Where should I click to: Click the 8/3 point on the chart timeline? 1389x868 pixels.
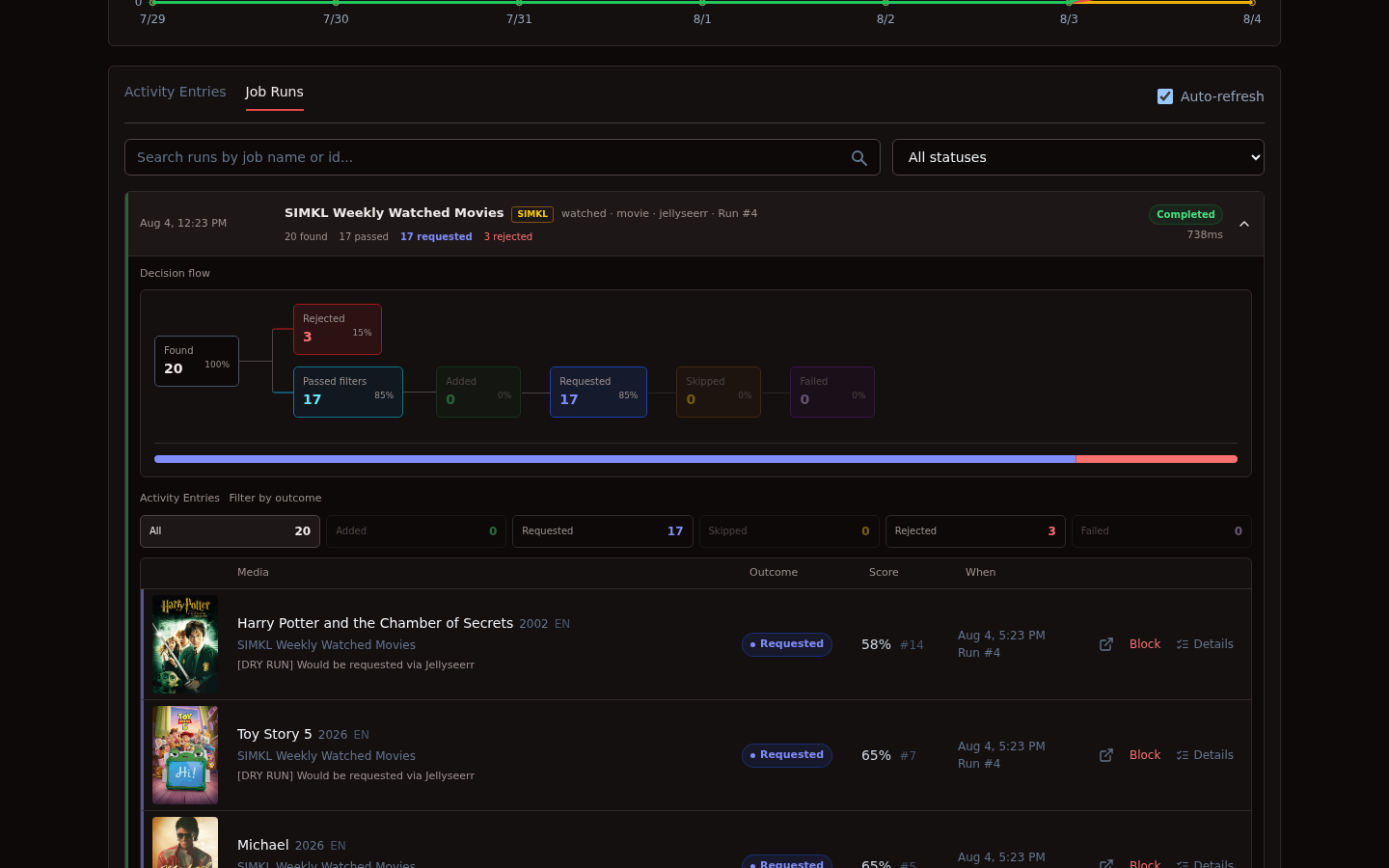[1069, 3]
